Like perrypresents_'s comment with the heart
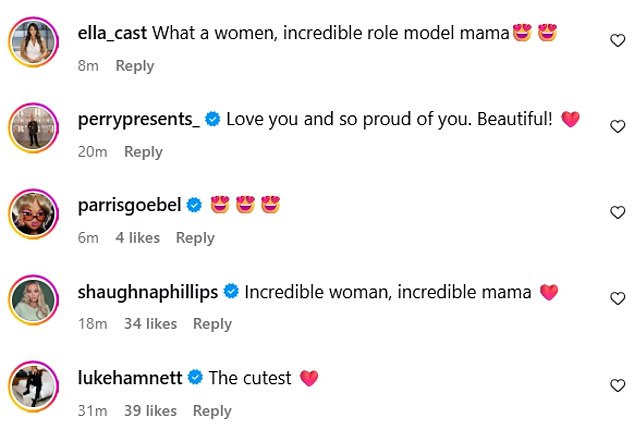This screenshot has width=634, height=442. coord(617,126)
